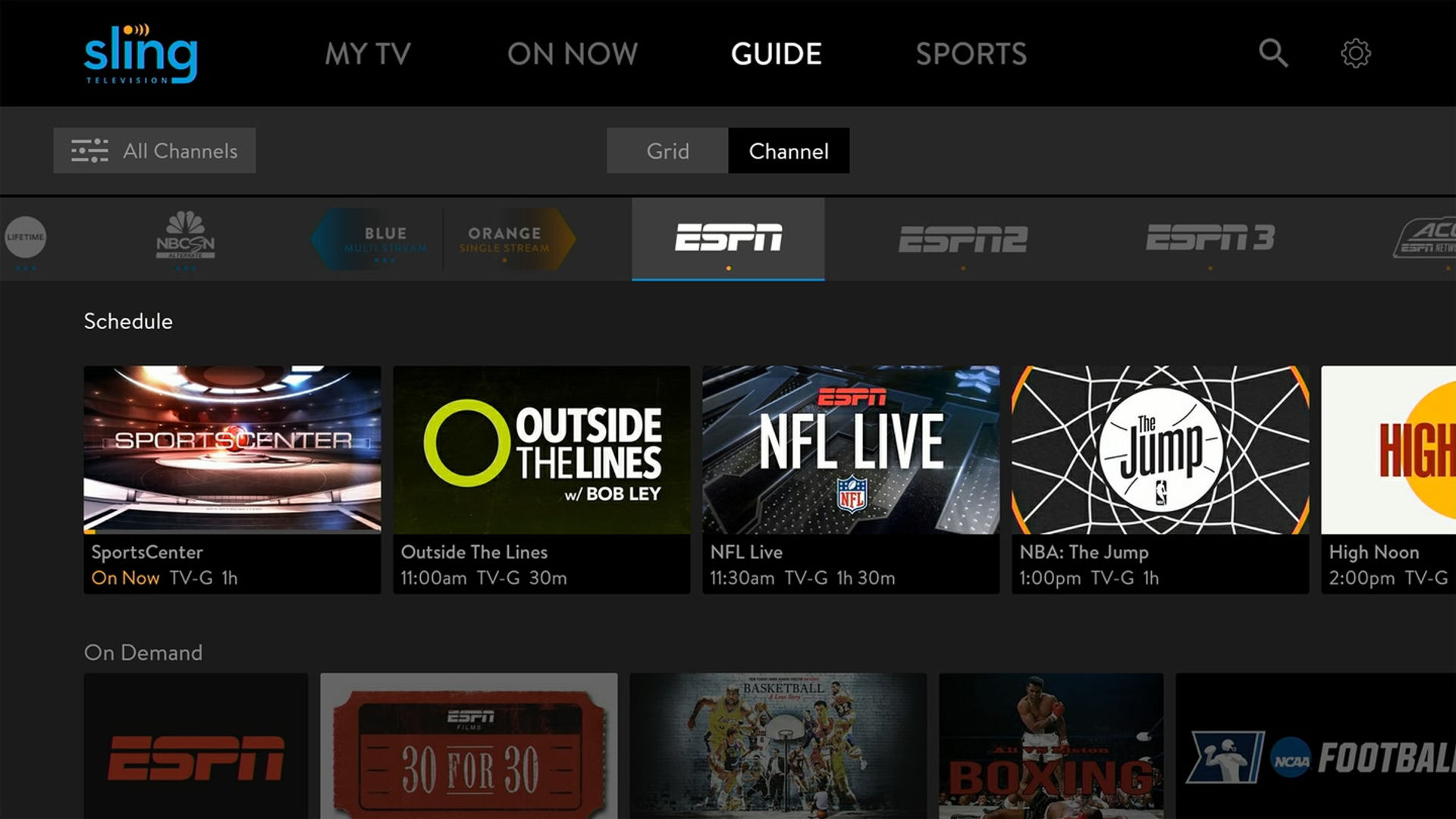Open ESPN on demand tile
This screenshot has height=819, width=1456.
(x=196, y=746)
